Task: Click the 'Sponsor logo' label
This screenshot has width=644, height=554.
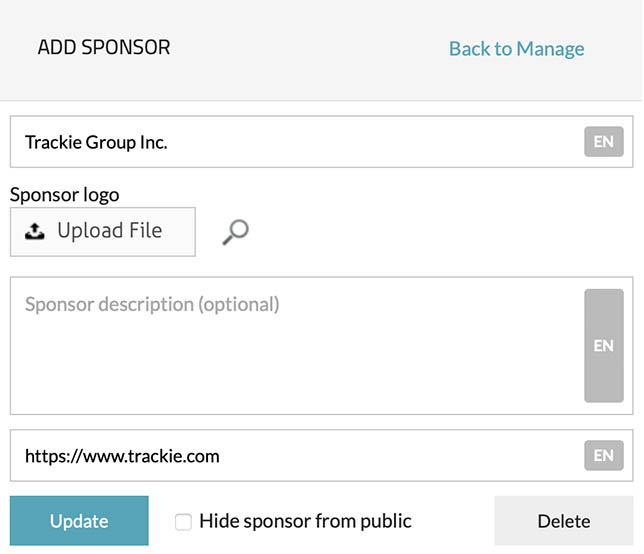Action: pyautogui.click(x=64, y=194)
